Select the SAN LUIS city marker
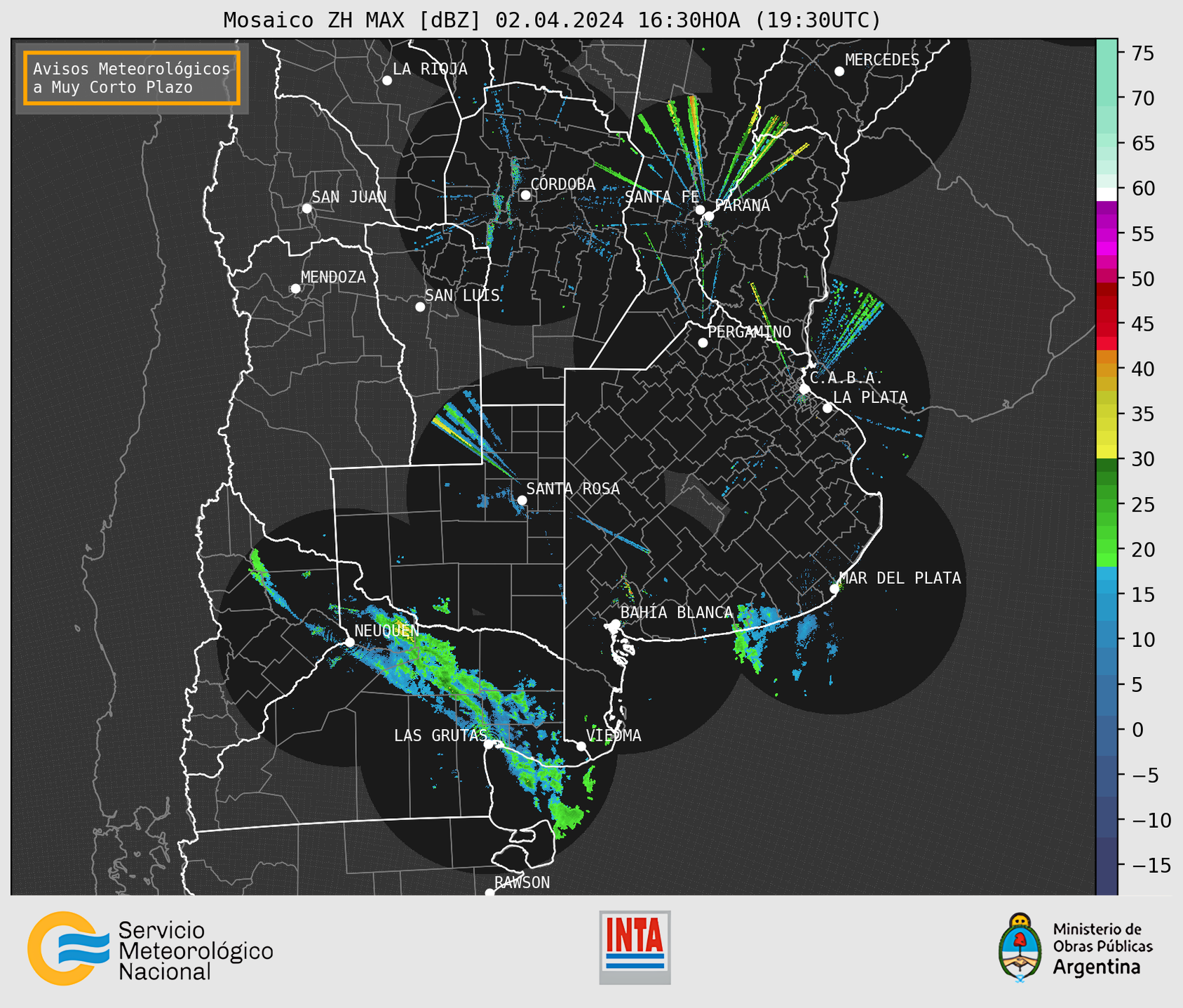This screenshot has height=1008, width=1183. (x=420, y=307)
